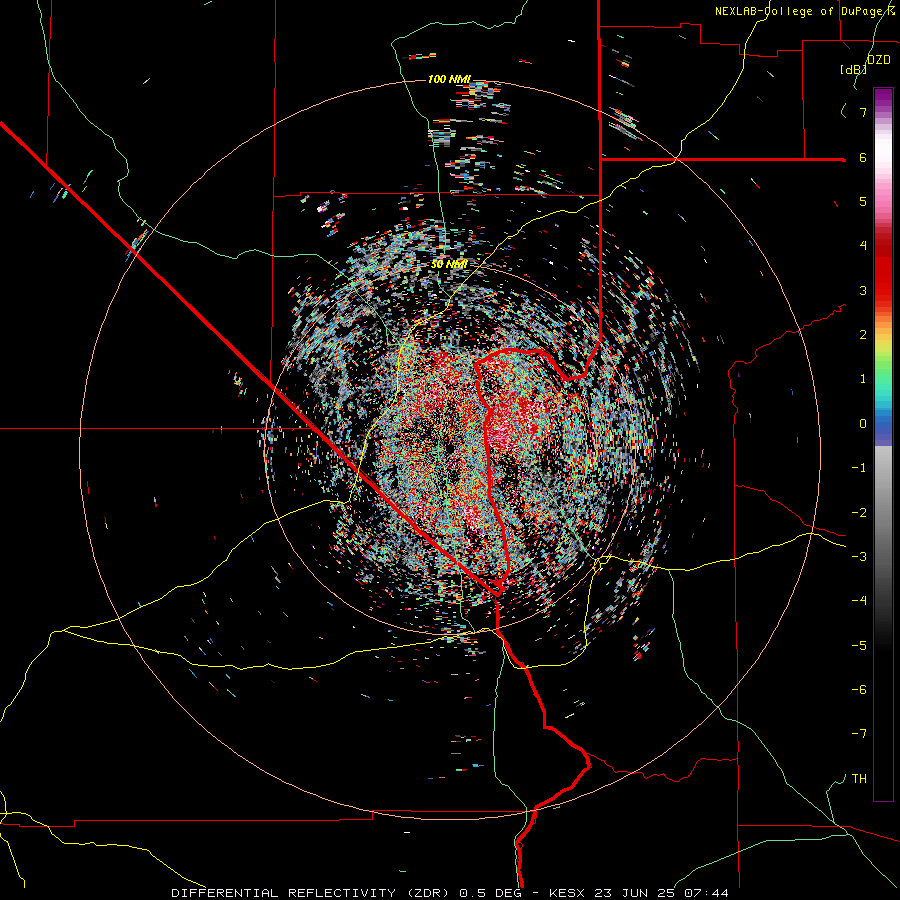
Task: Click the 07:44 timestamp in caption
Action: [706, 893]
